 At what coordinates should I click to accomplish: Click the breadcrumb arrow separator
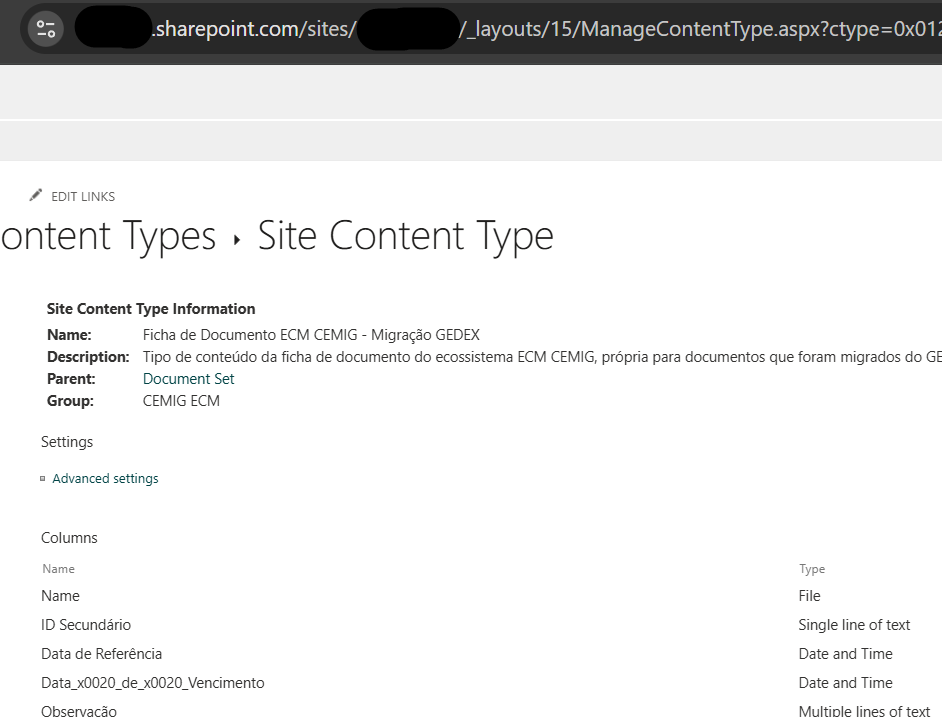tap(237, 240)
